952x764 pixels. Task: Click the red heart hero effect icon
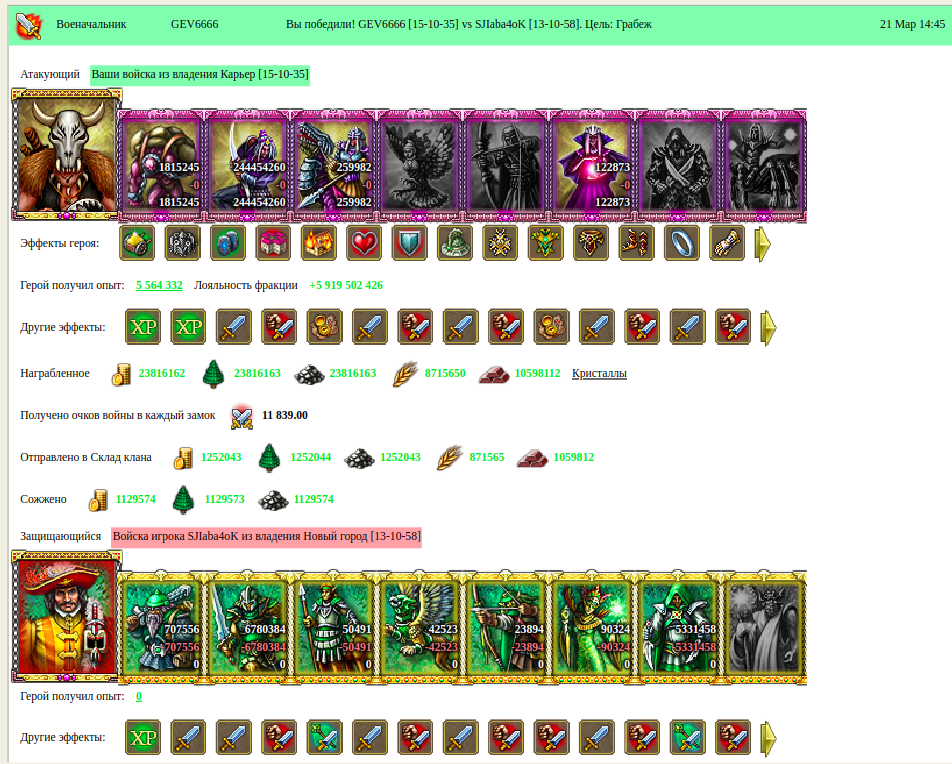tap(364, 244)
